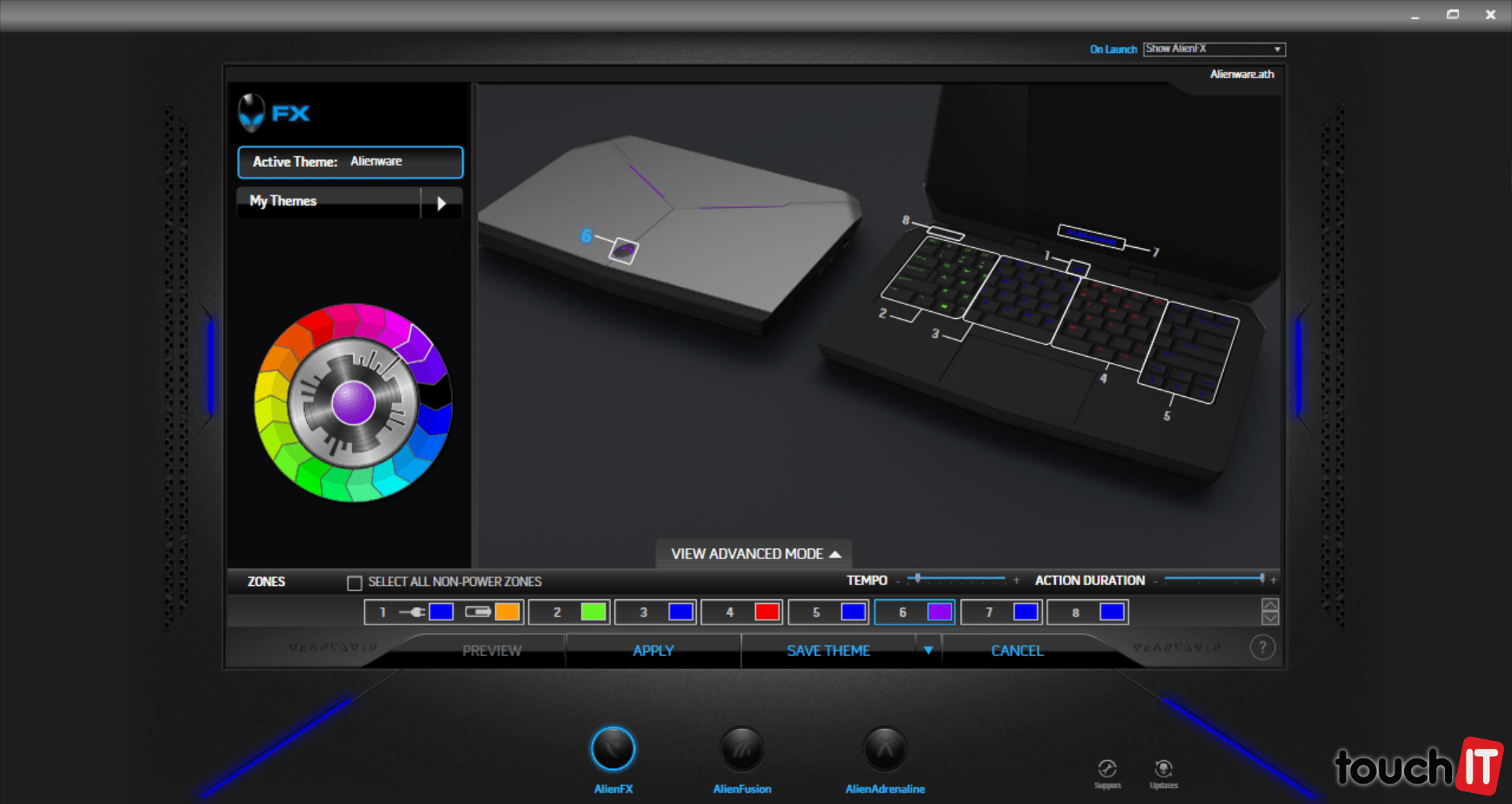This screenshot has height=804, width=1512.
Task: Open help with the question mark icon
Action: (1262, 648)
